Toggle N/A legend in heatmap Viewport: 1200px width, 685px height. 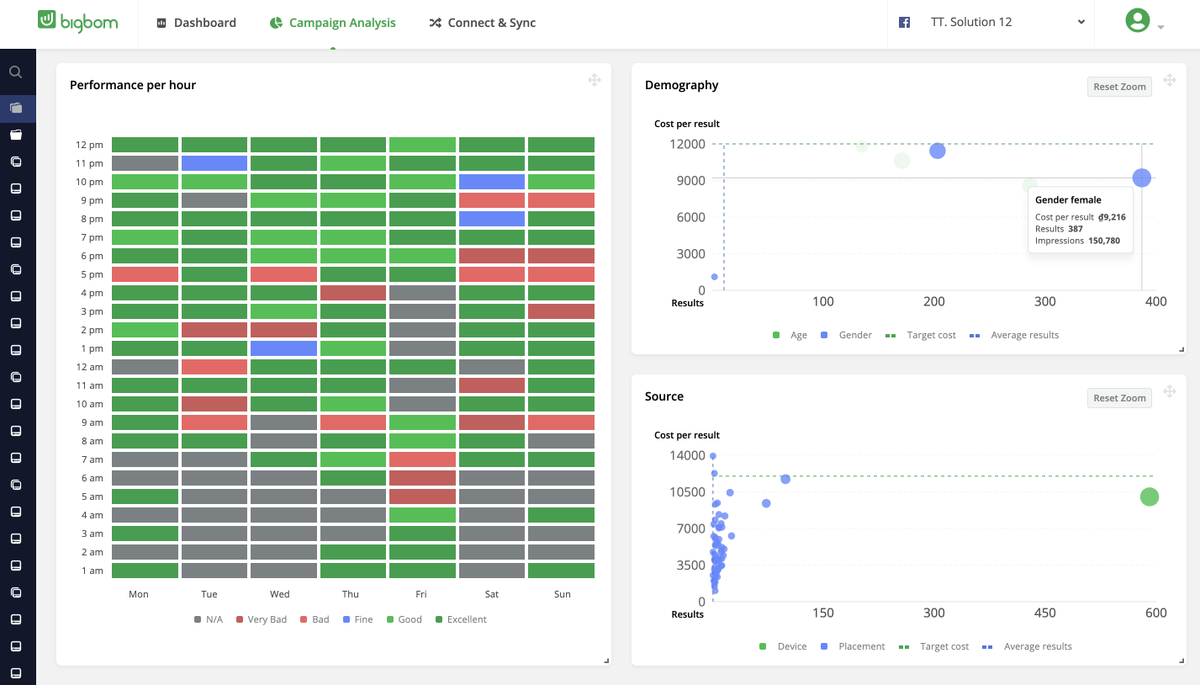(209, 620)
